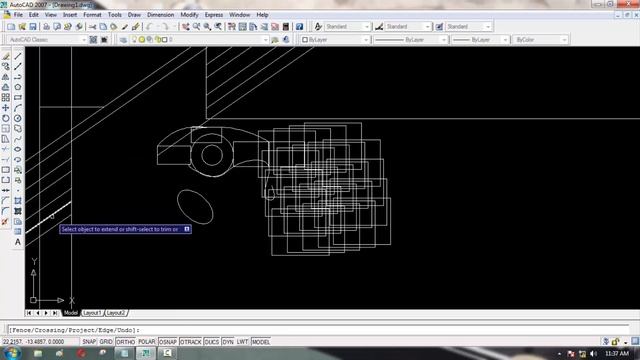Select the Move modify tool

click(6, 108)
